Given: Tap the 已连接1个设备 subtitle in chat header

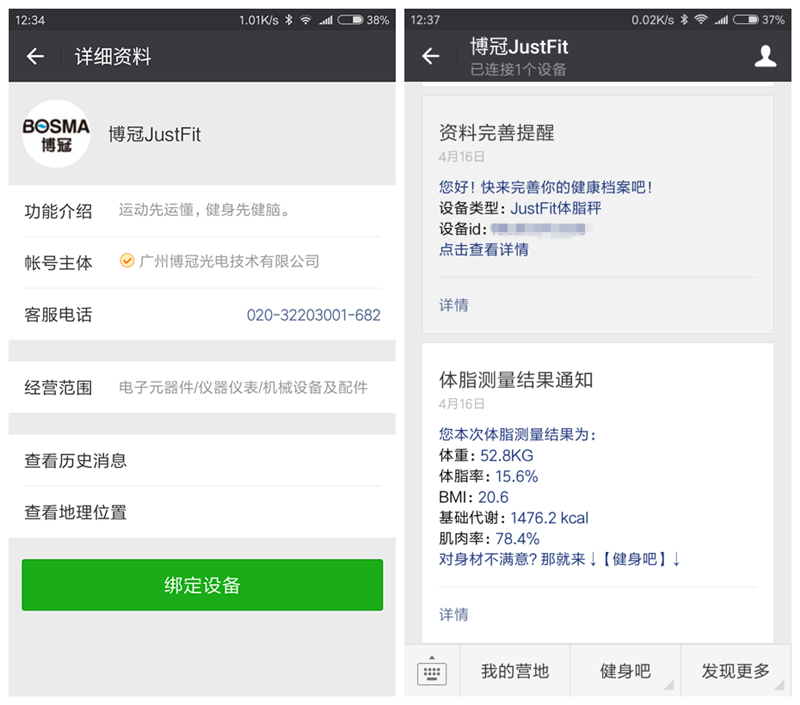Looking at the screenshot, I should pos(518,69).
